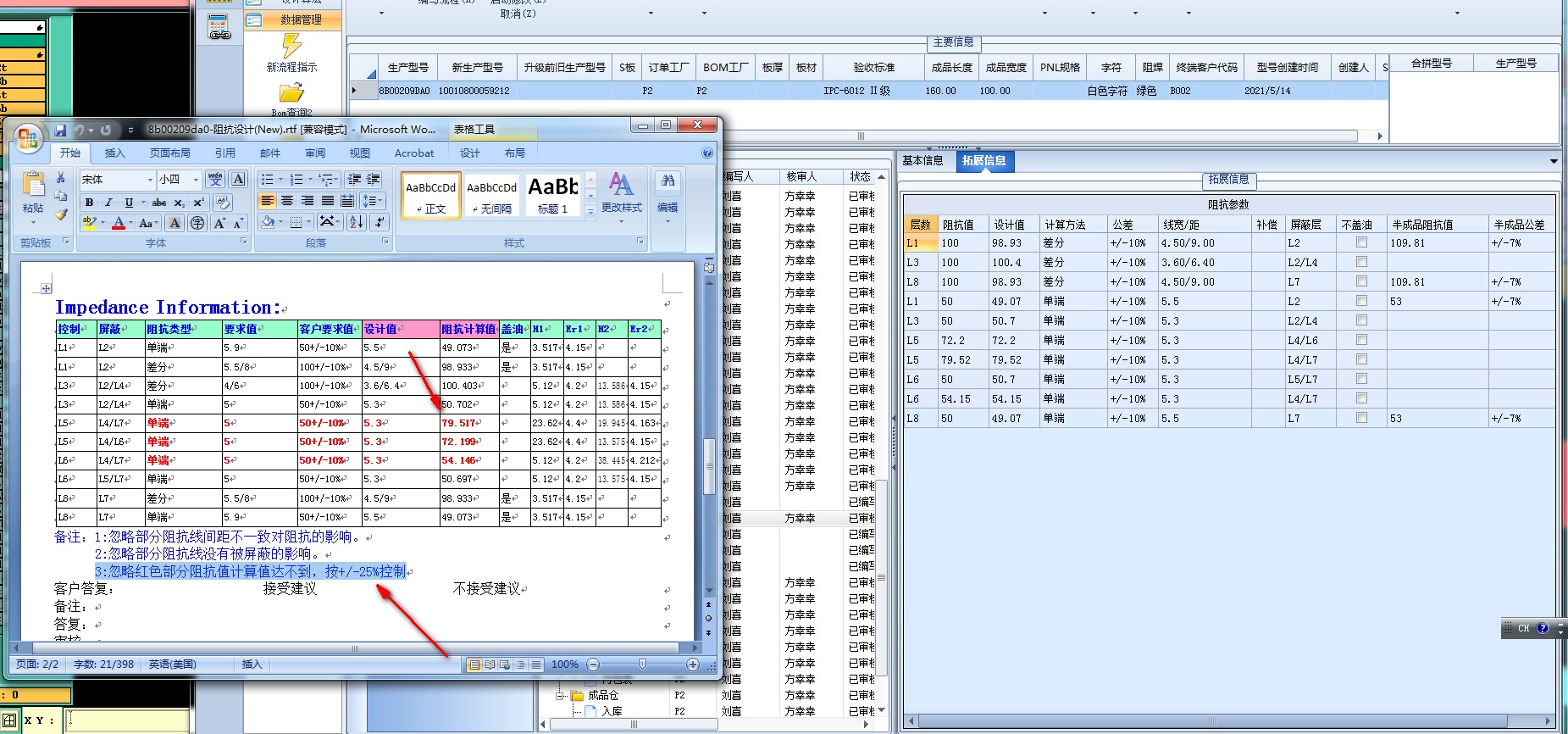Toggle 不盖油 checkbox for L1 100 row
This screenshot has width=1568, height=734.
click(1361, 242)
